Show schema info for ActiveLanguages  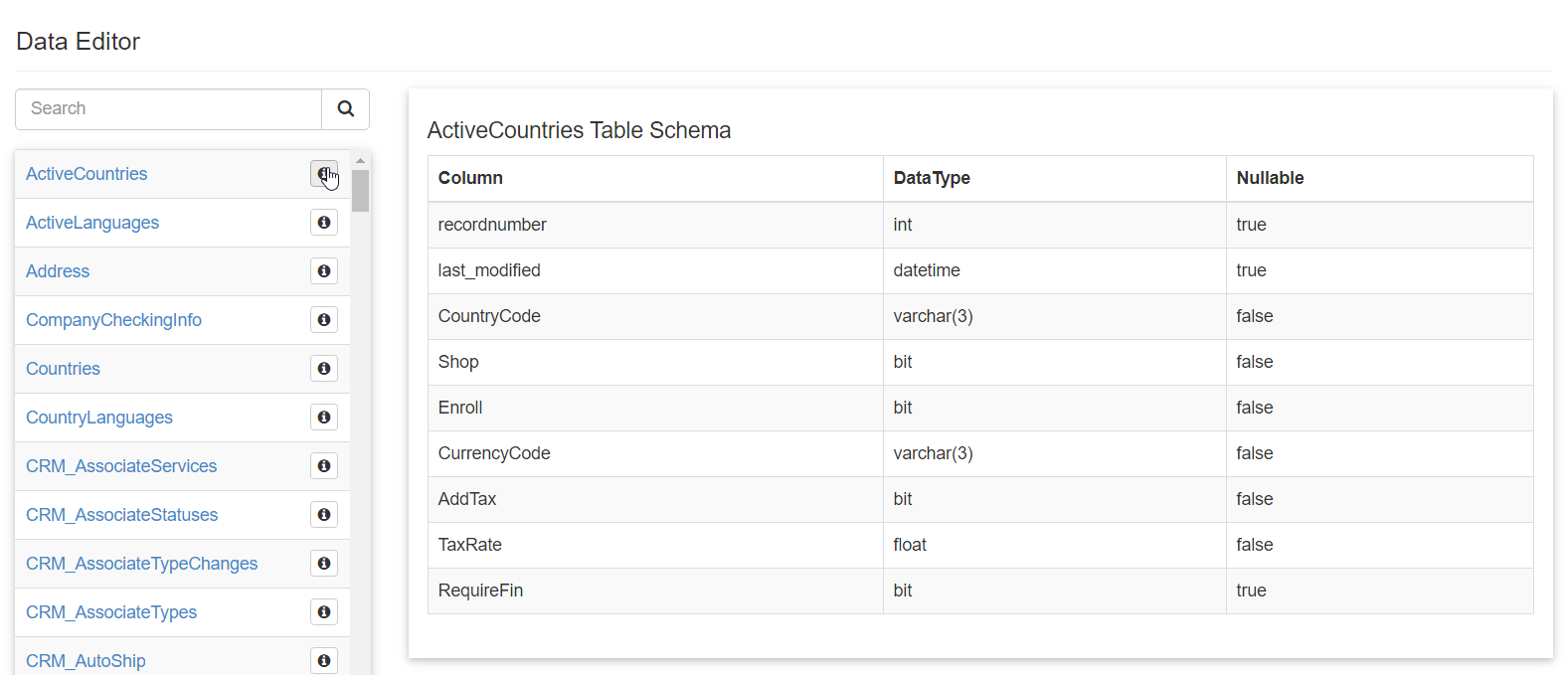pos(324,223)
